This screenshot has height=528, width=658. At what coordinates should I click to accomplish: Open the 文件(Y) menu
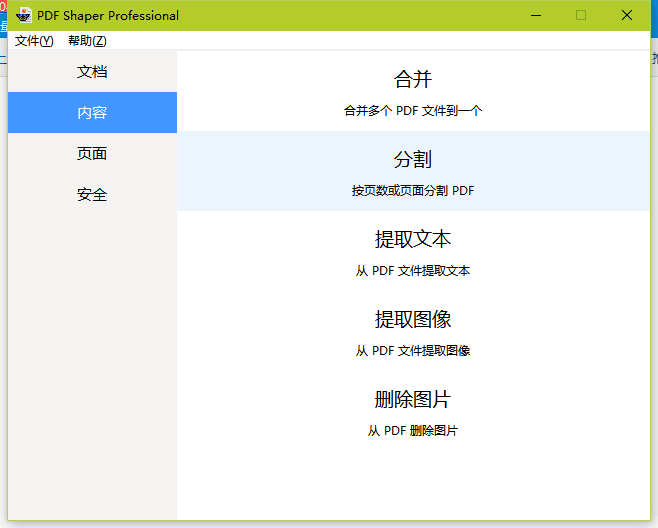34,41
